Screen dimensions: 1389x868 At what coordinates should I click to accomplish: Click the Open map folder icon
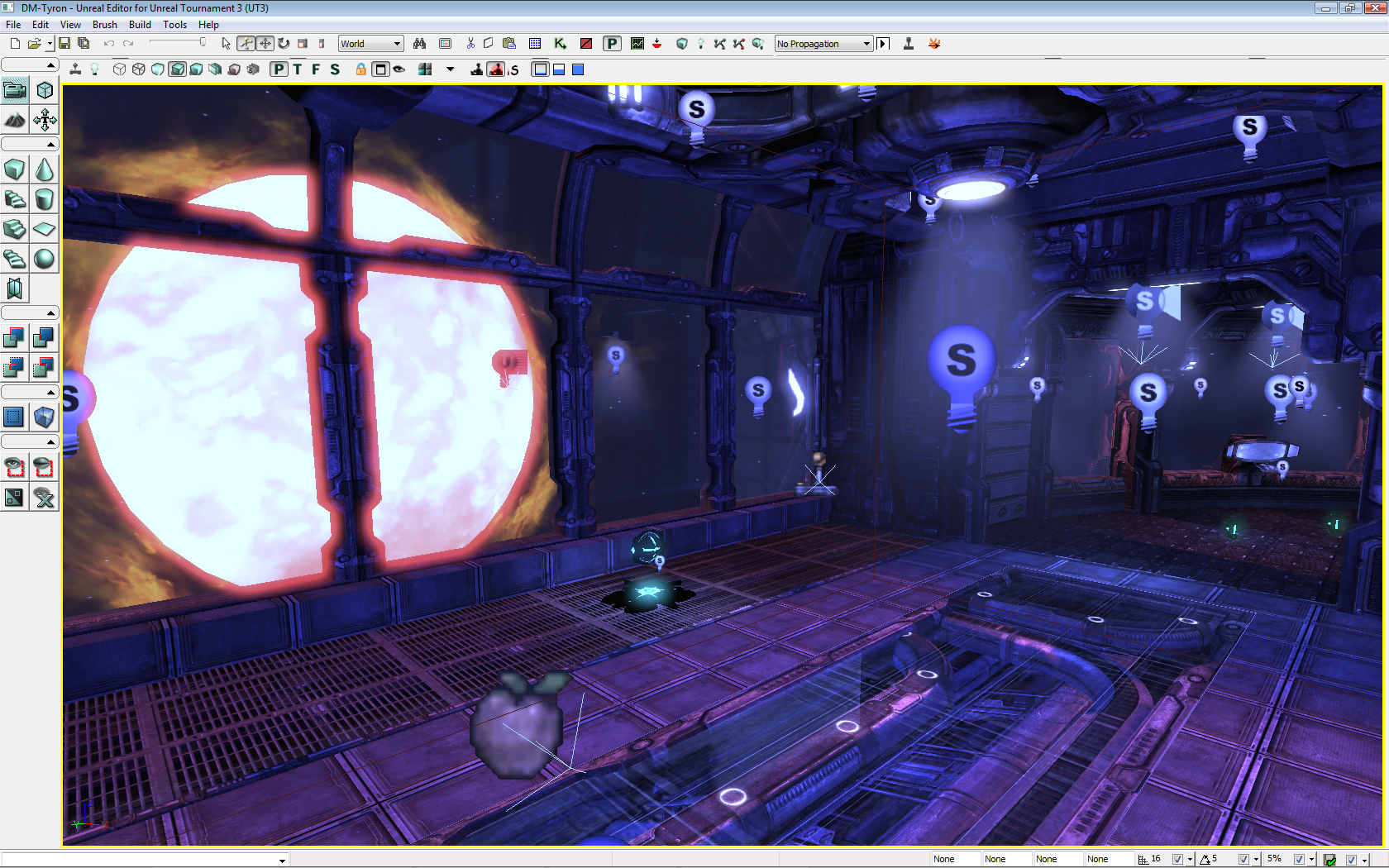coord(34,44)
